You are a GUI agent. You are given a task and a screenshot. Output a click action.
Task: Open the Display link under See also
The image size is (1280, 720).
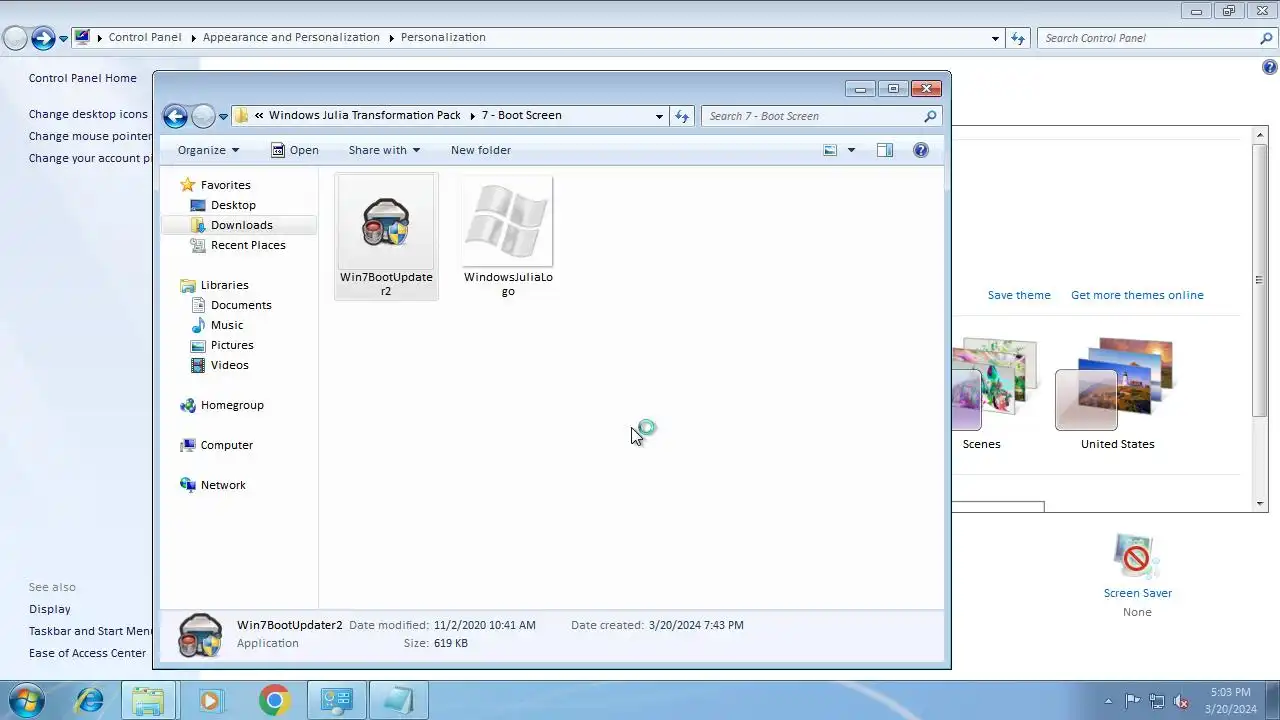(50, 609)
